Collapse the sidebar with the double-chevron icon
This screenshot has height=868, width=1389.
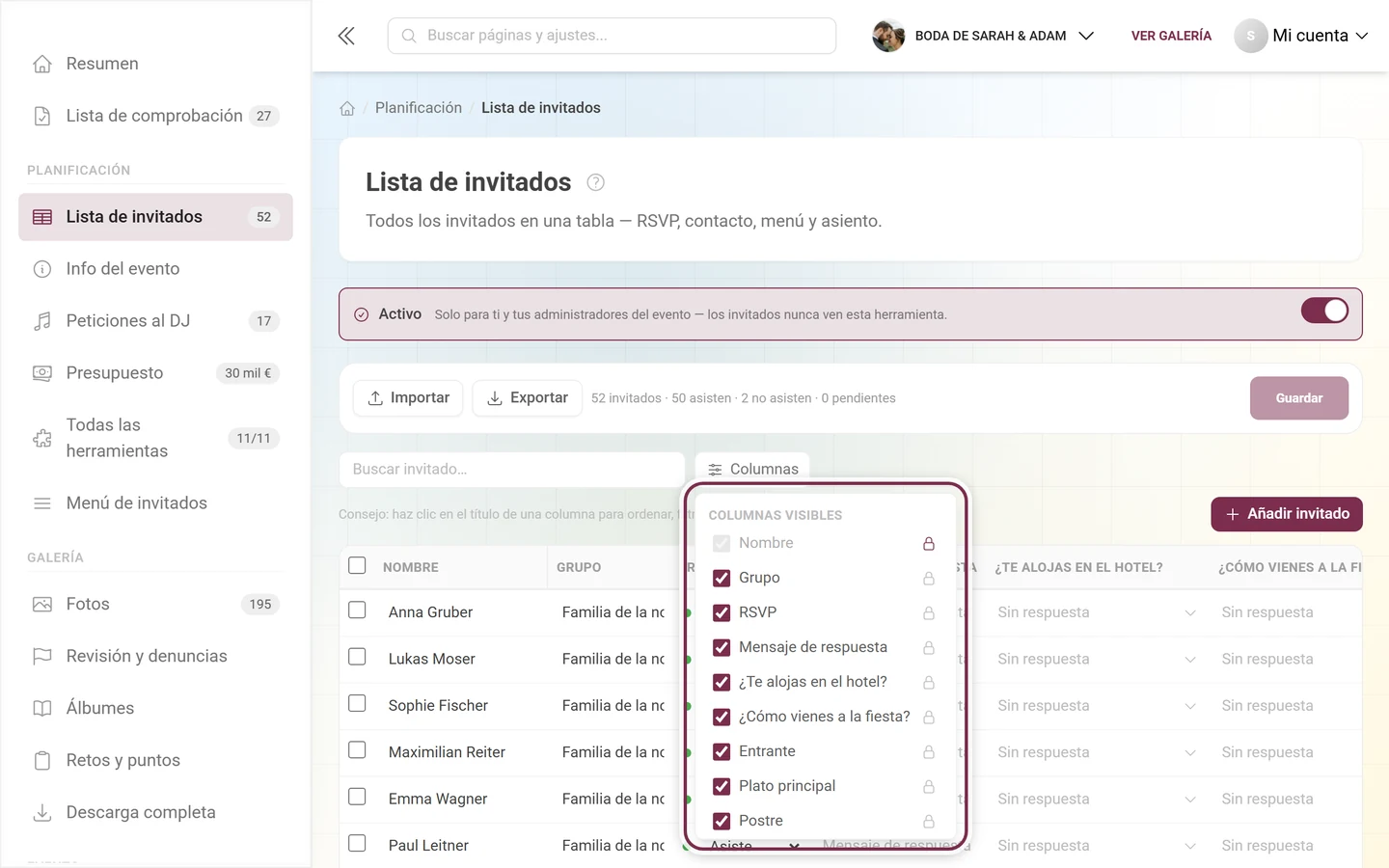(x=346, y=36)
